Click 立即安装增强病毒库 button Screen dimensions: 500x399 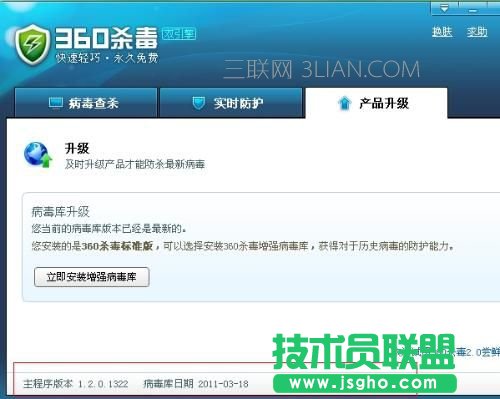92,277
